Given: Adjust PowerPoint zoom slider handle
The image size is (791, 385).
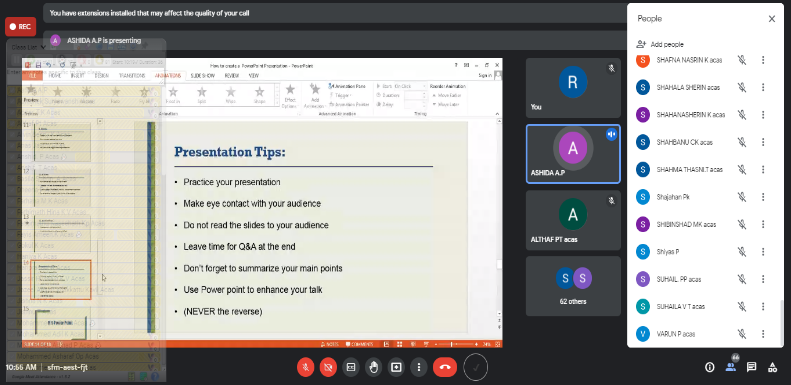Looking at the screenshot, I should pos(451,344).
